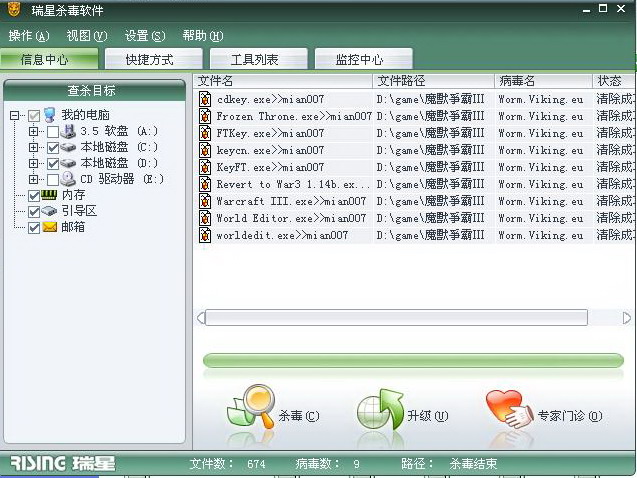Screen dimensions: 637x478
Task: Select the row Warcraft III.exe>>mian007
Action: 415,201
